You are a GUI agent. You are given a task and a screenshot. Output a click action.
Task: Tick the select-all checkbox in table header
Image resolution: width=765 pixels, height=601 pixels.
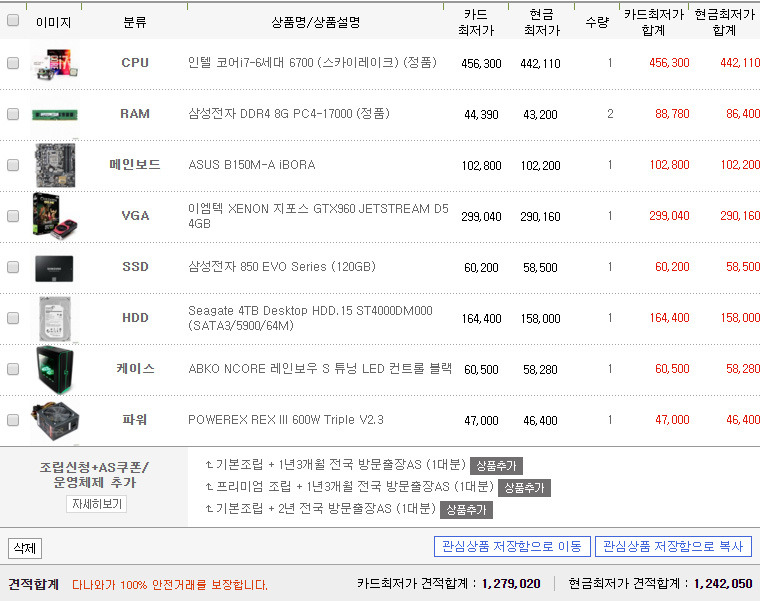13,21
